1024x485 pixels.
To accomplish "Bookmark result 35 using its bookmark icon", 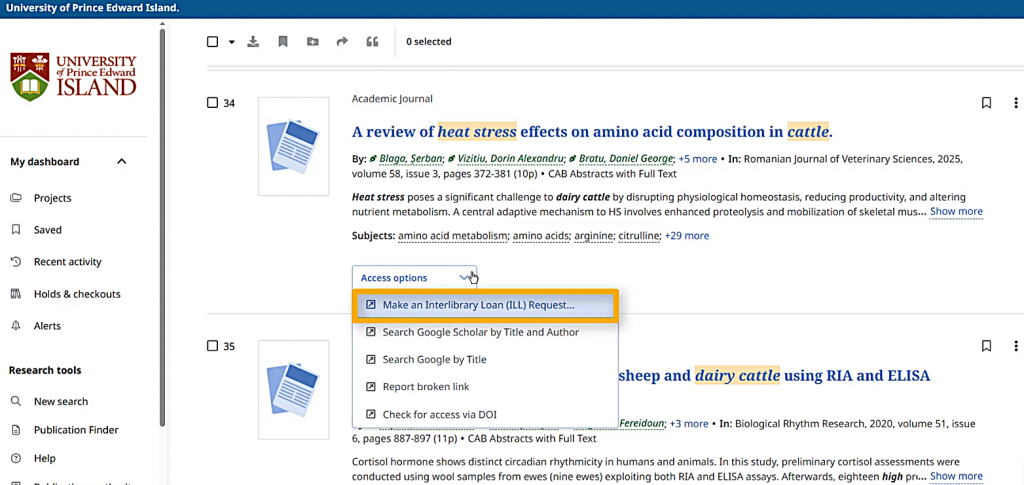I will 986,346.
